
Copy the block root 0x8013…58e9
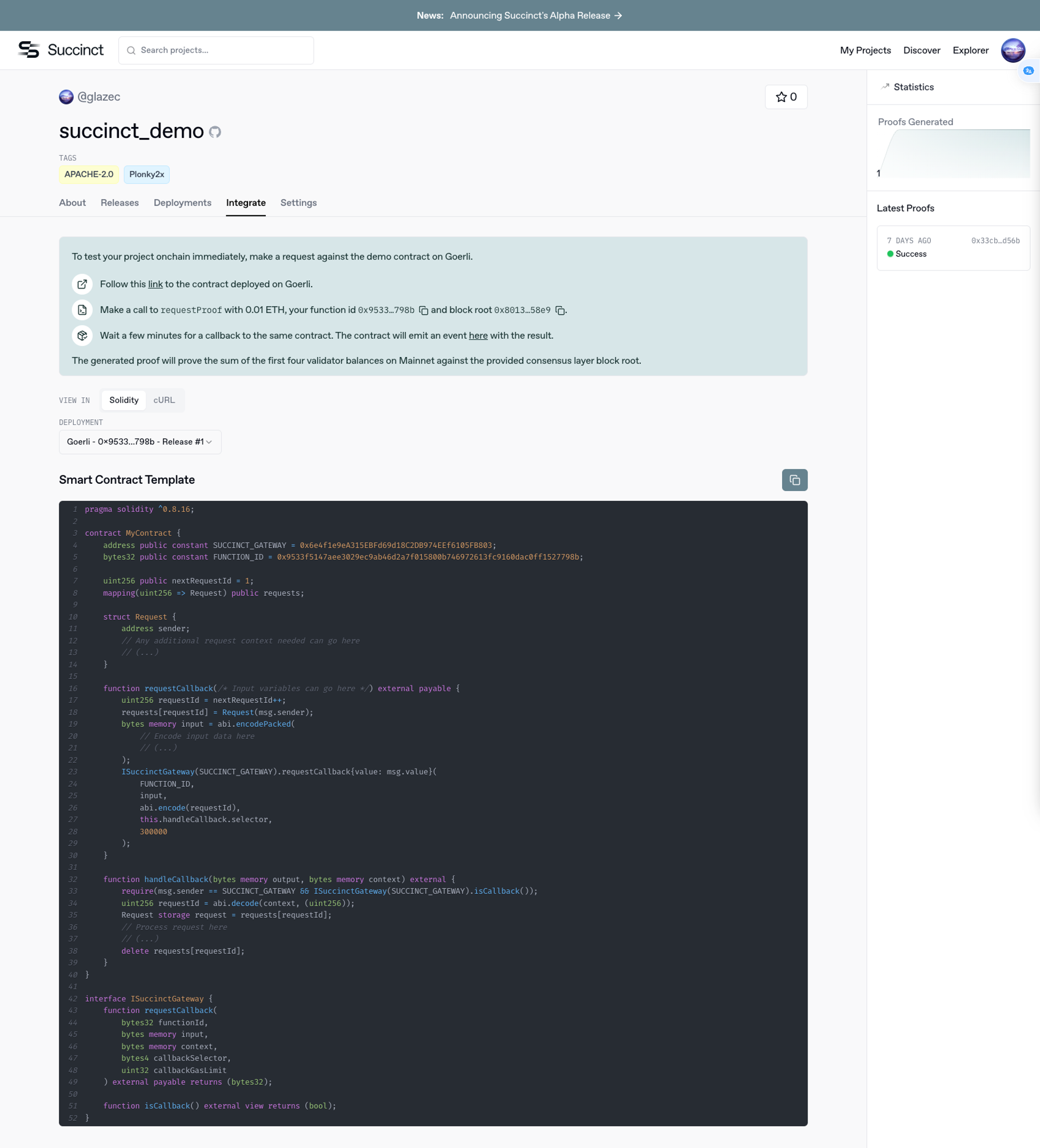pos(560,311)
